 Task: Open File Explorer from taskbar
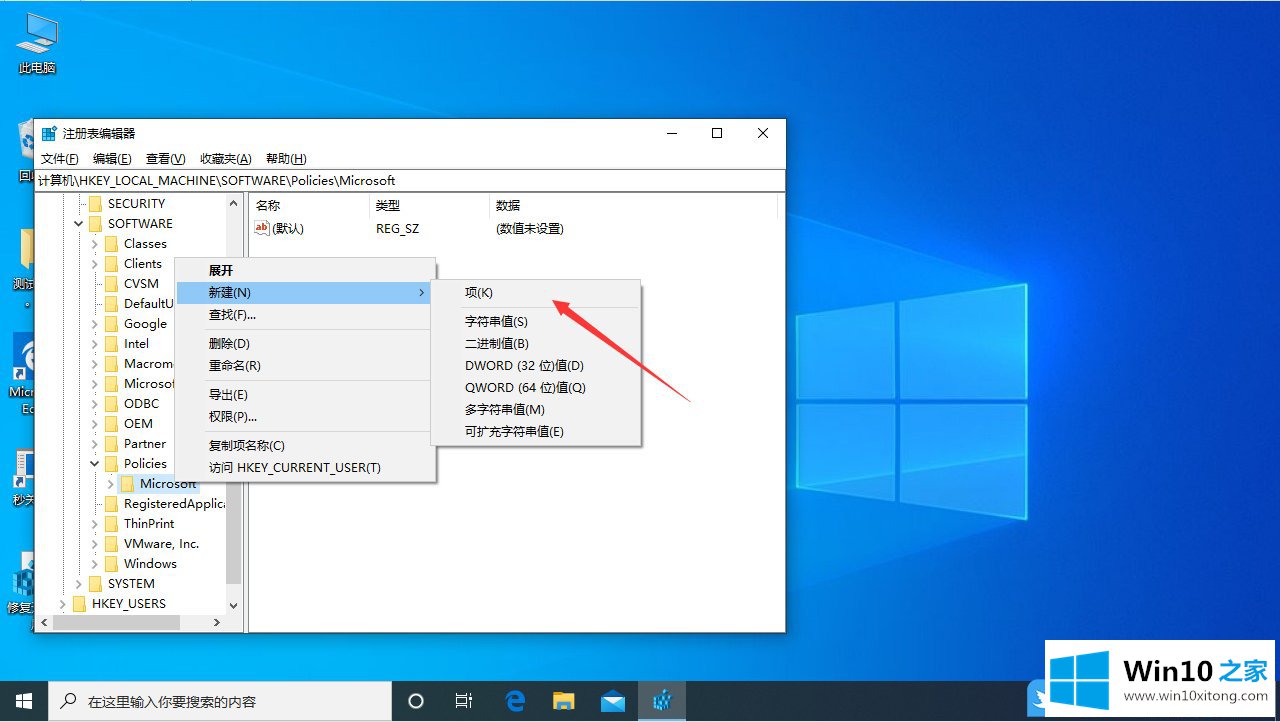pos(564,701)
